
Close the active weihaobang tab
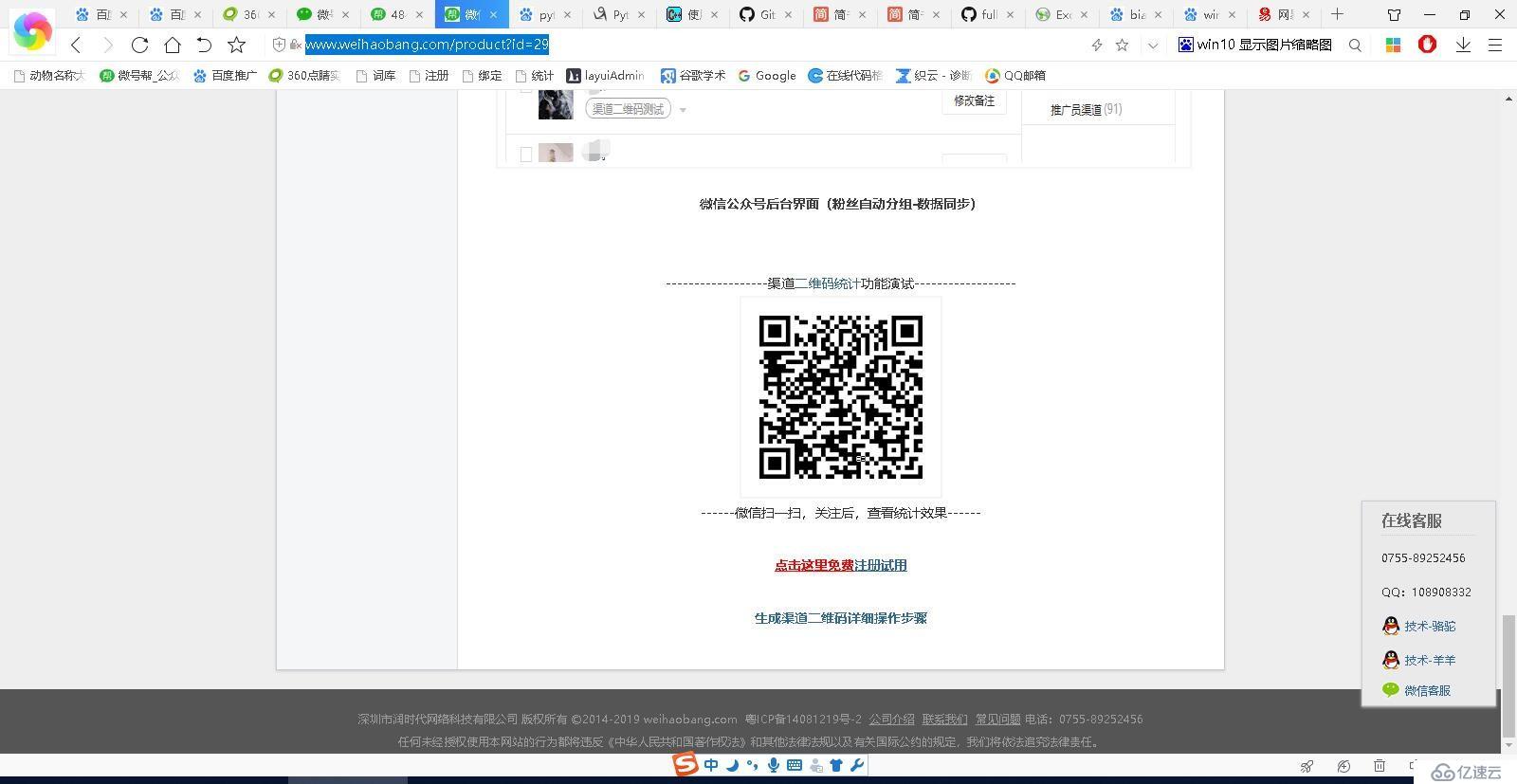tap(493, 14)
